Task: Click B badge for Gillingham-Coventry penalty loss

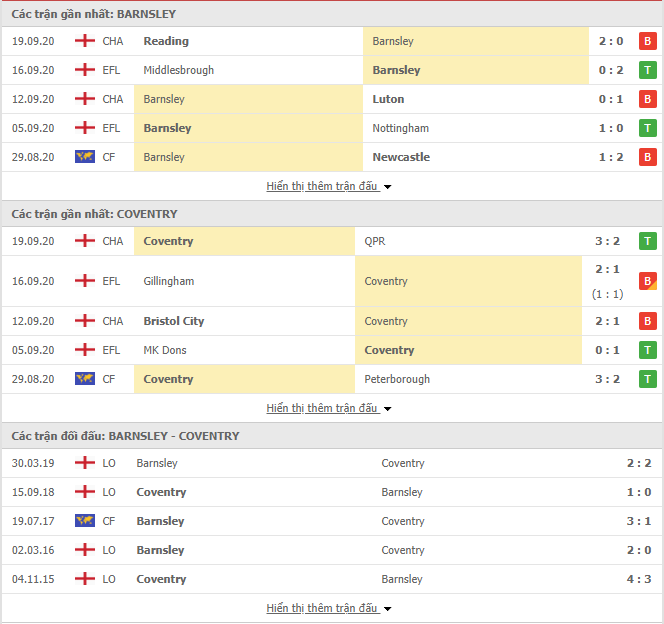Action: (x=647, y=281)
